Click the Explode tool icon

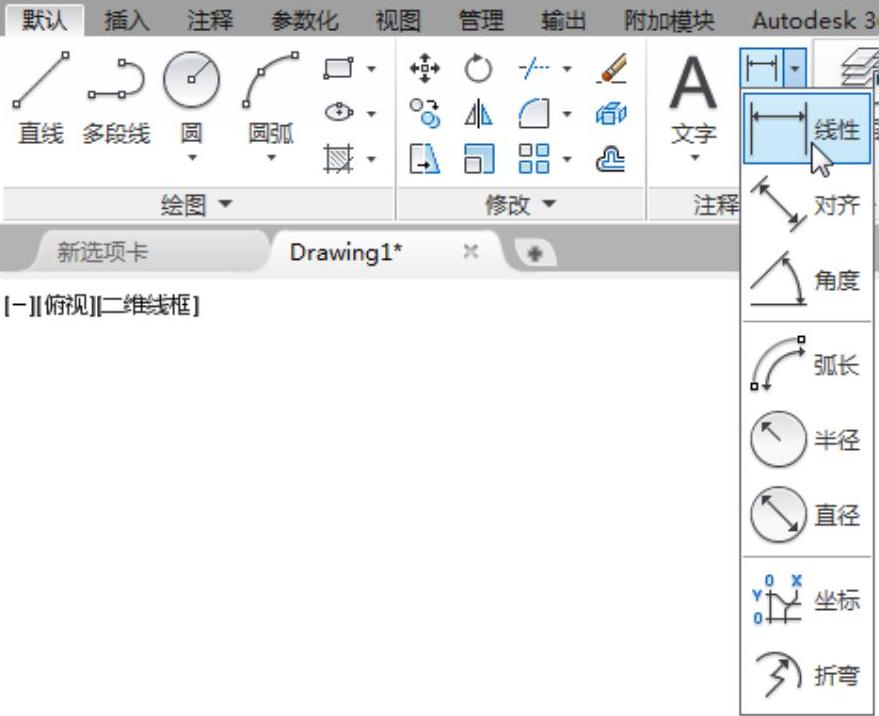(x=611, y=113)
